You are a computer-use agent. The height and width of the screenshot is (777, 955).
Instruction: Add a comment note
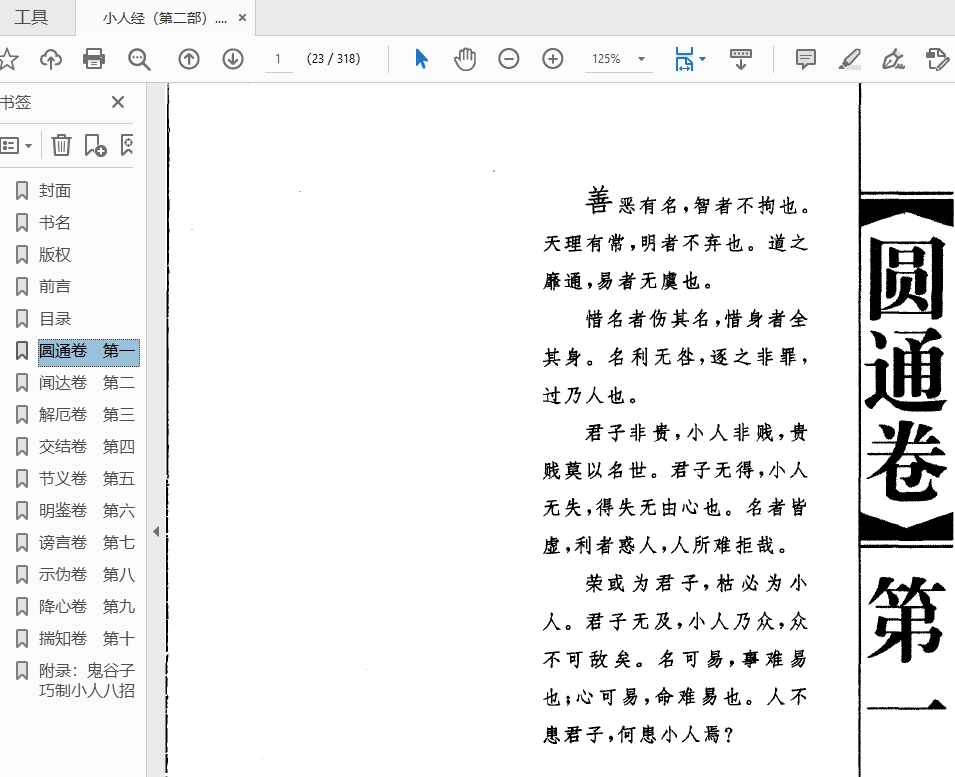(805, 59)
